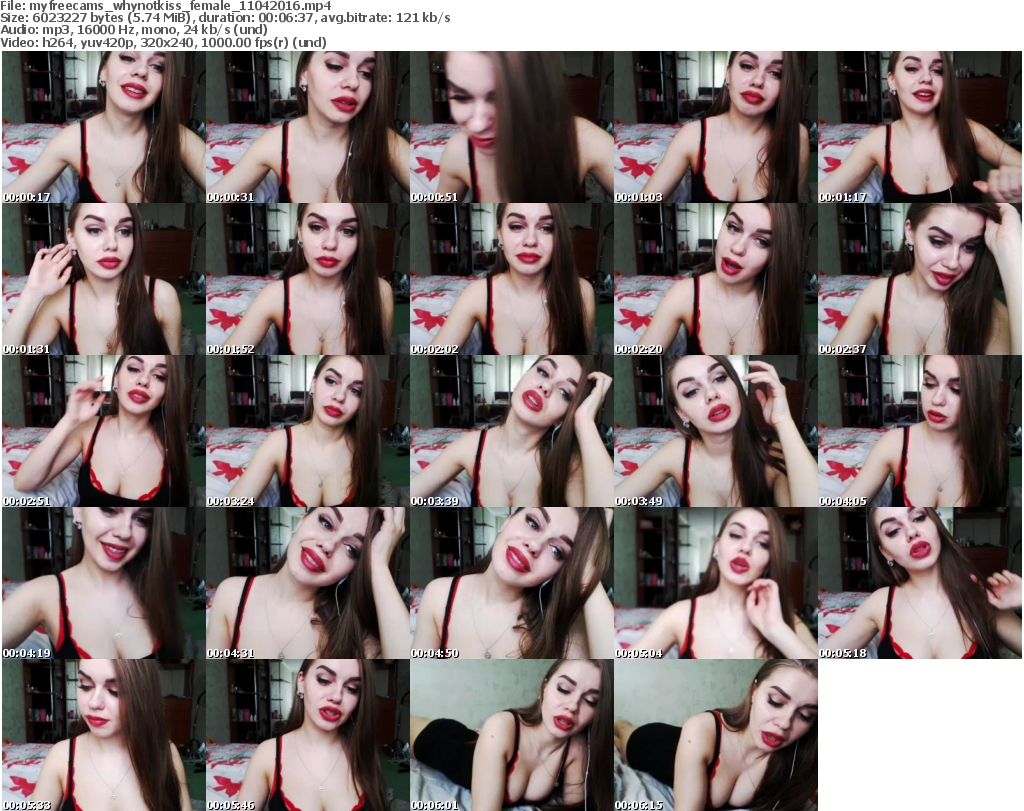Open the thumbnail stamped 00:03:24

pos(308,432)
